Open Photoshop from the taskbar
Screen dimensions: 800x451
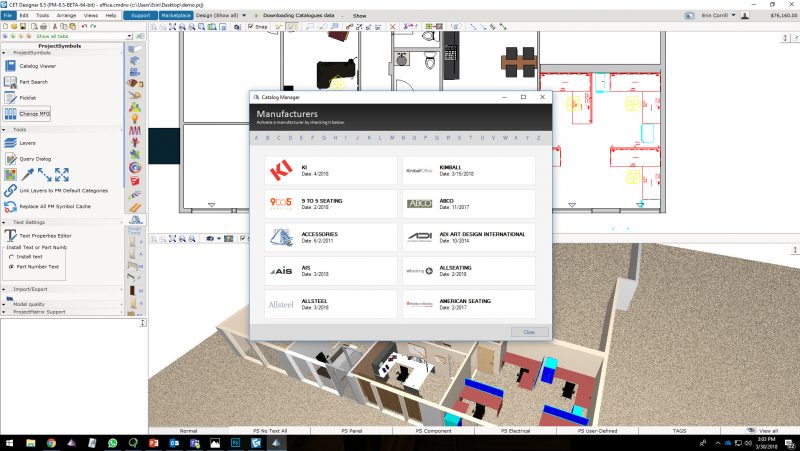[x=235, y=443]
